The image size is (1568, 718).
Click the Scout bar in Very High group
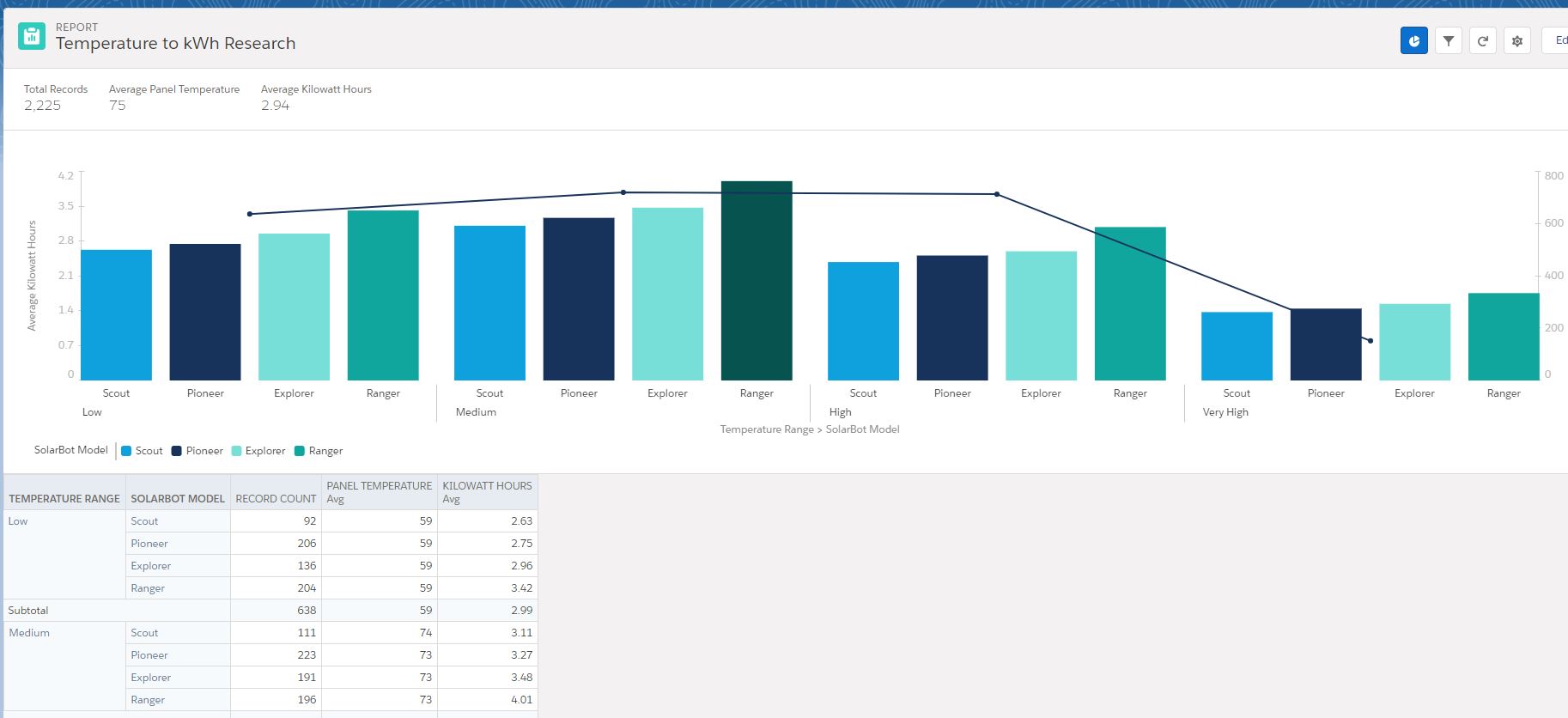1237,346
